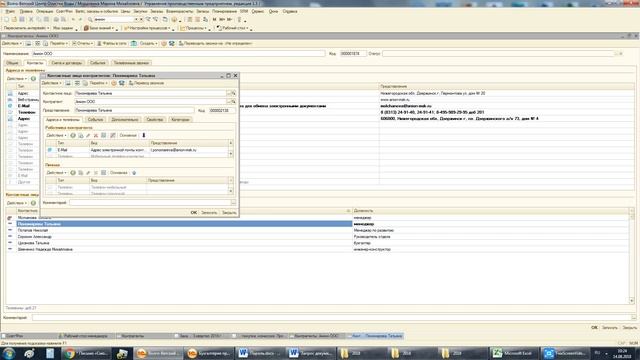This screenshot has height=360, width=640.
Task: Open the Категории tab in contact dialog
Action: (x=180, y=120)
